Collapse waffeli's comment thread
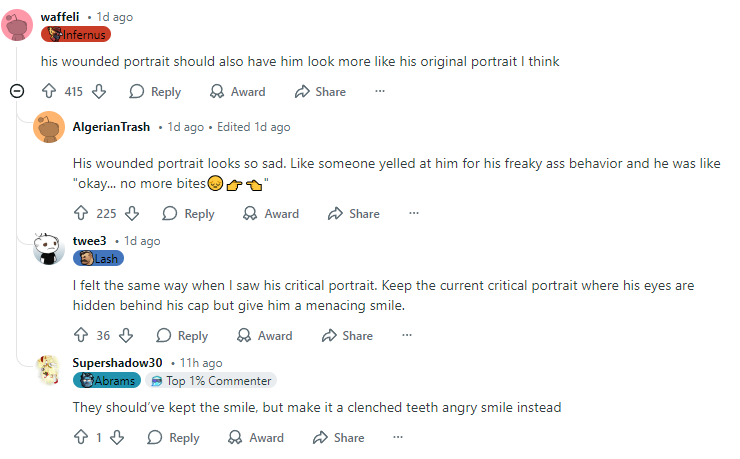The width and height of the screenshot is (740, 459). 16,92
